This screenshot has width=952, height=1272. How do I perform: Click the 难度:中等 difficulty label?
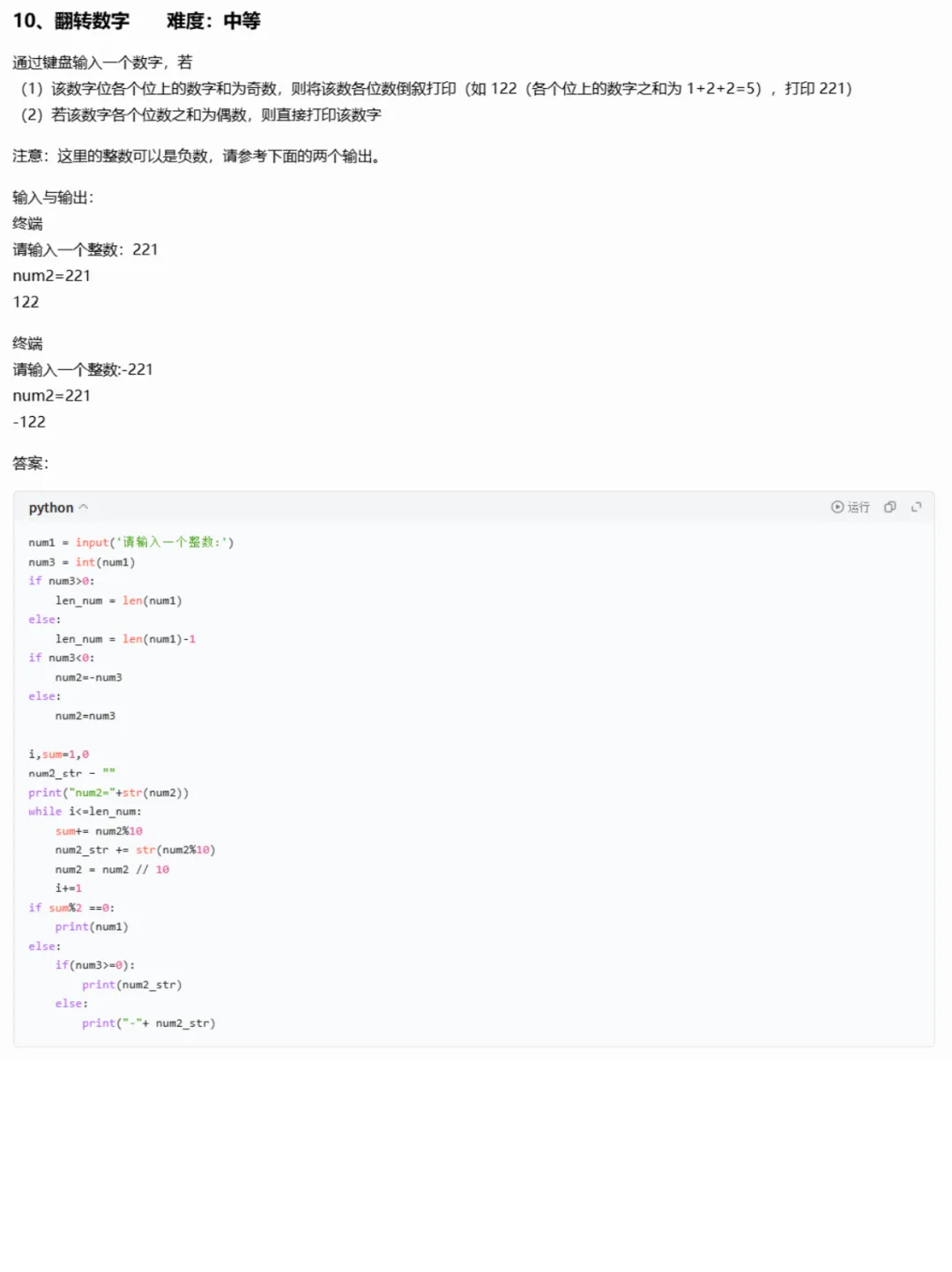point(213,21)
